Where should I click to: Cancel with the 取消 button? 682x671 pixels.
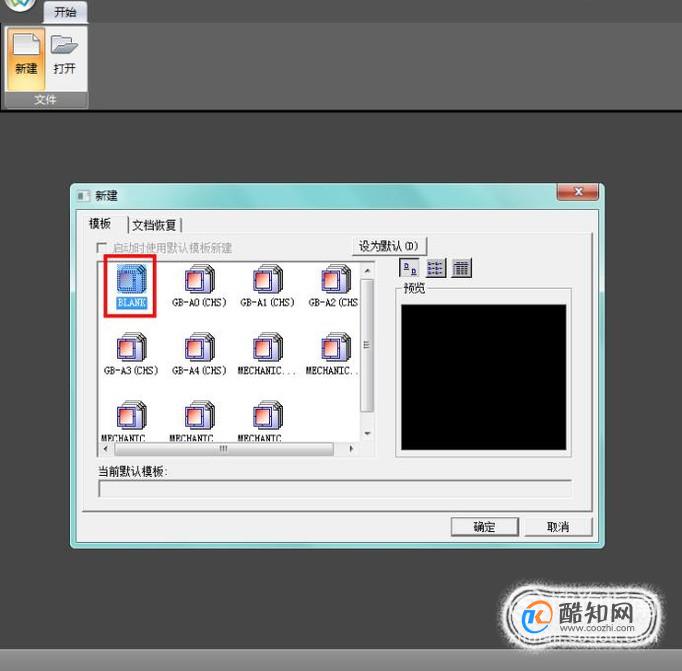tap(558, 527)
